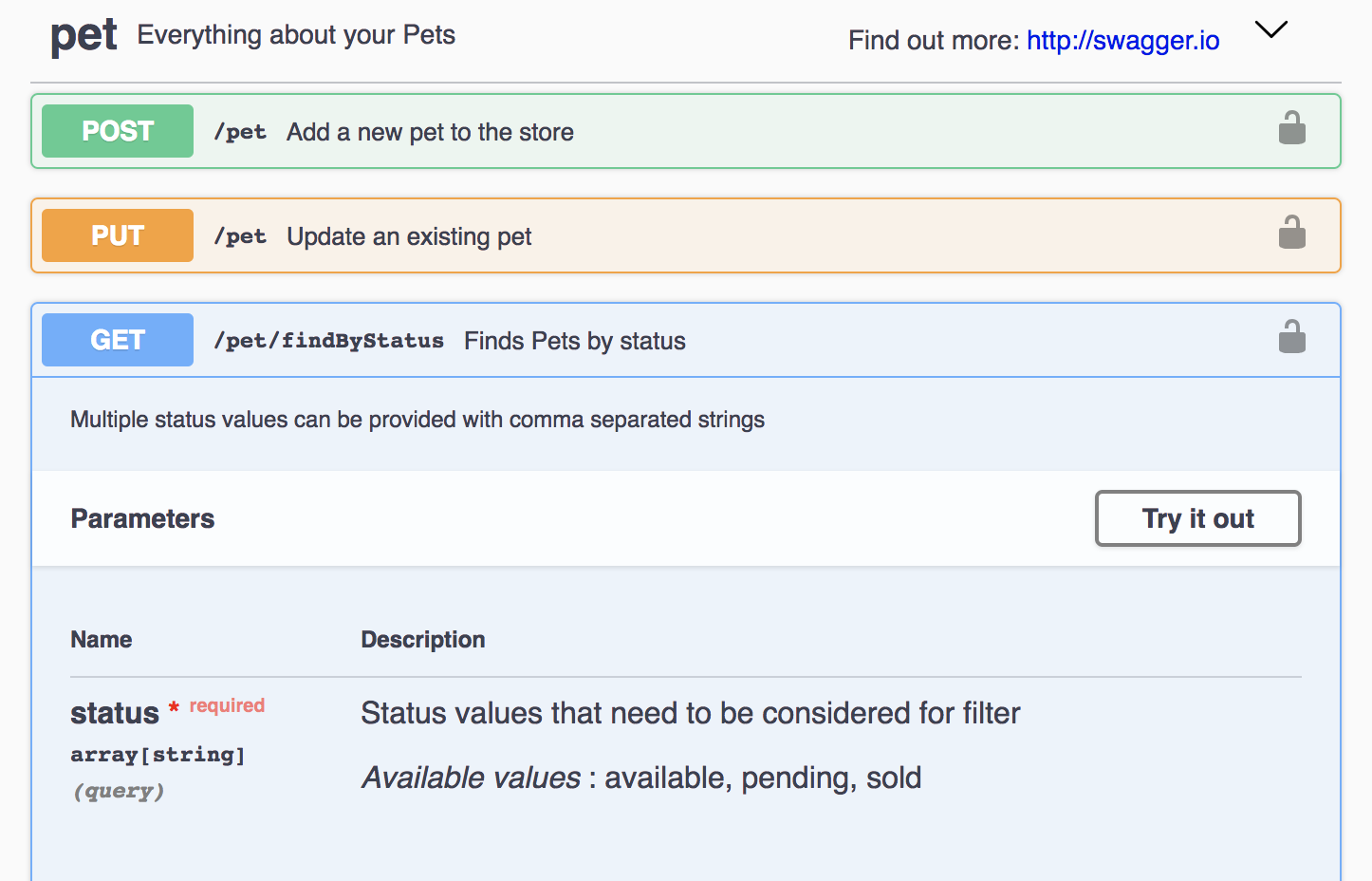Collapse the GET method badge for findByStatus
Screen dimensions: 1372x881
[x=118, y=340]
